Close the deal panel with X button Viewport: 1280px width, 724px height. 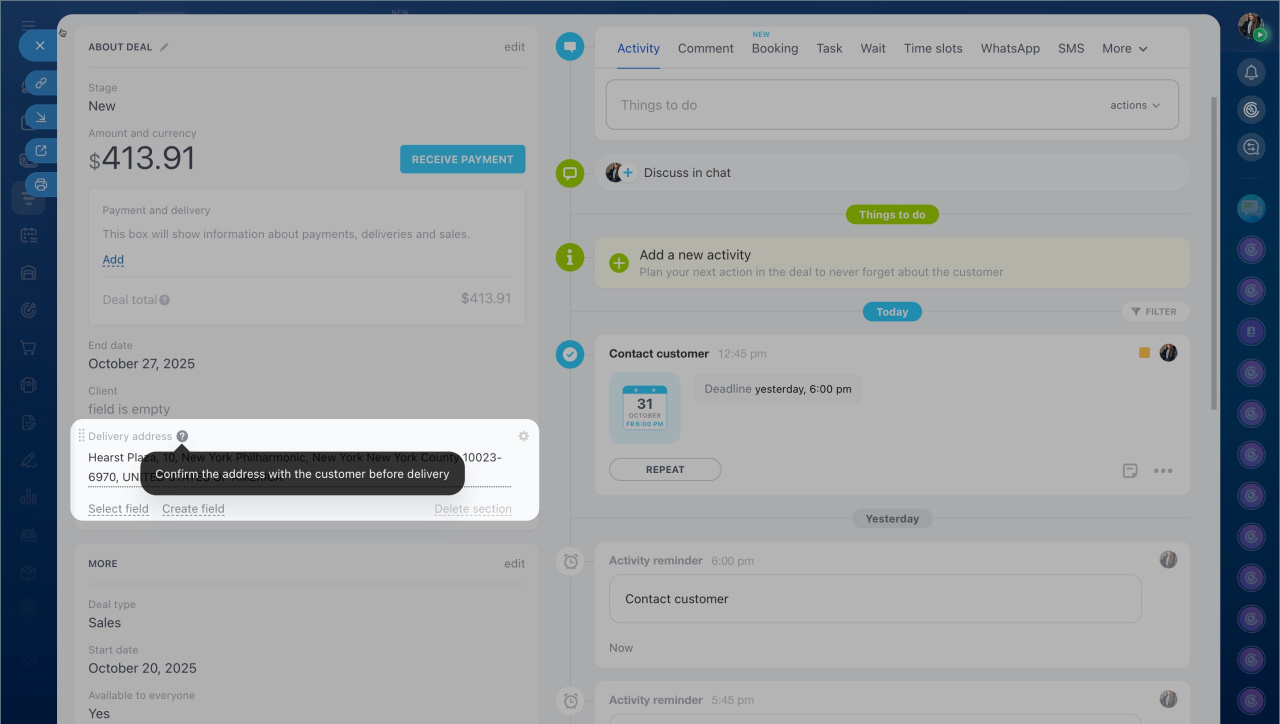pyautogui.click(x=40, y=45)
